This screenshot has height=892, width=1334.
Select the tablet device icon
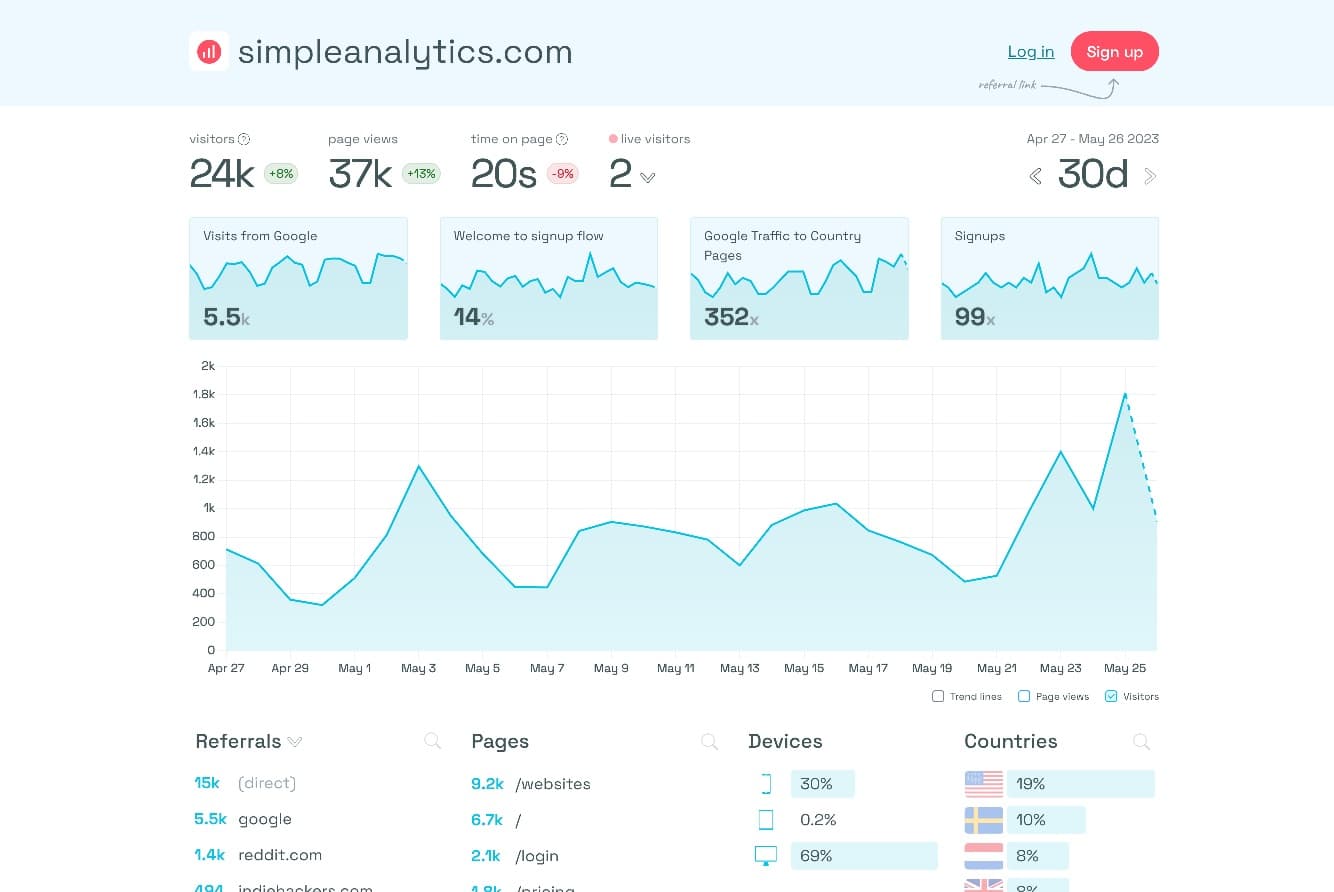pos(766,820)
